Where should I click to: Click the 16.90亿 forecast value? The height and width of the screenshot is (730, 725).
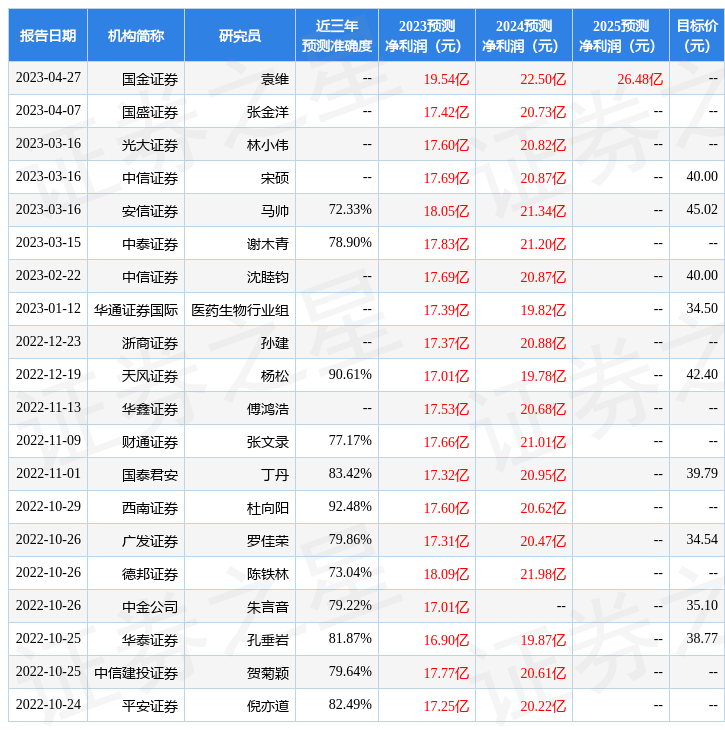[446, 640]
